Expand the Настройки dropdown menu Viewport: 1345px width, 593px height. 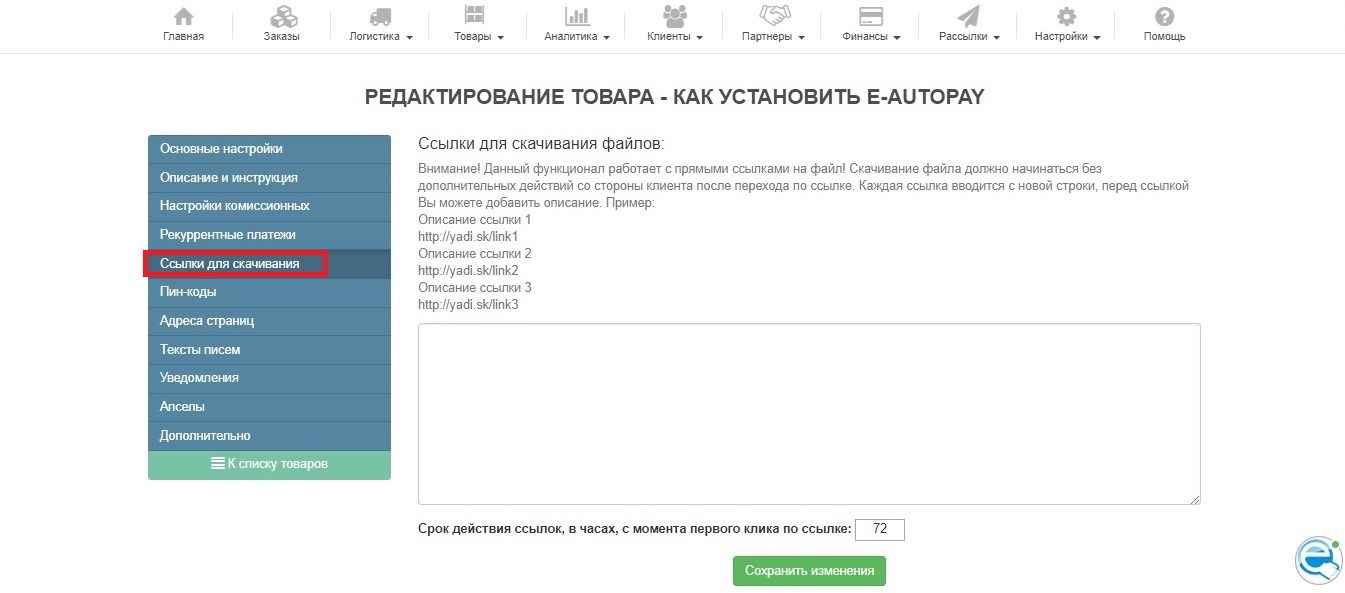click(1067, 37)
